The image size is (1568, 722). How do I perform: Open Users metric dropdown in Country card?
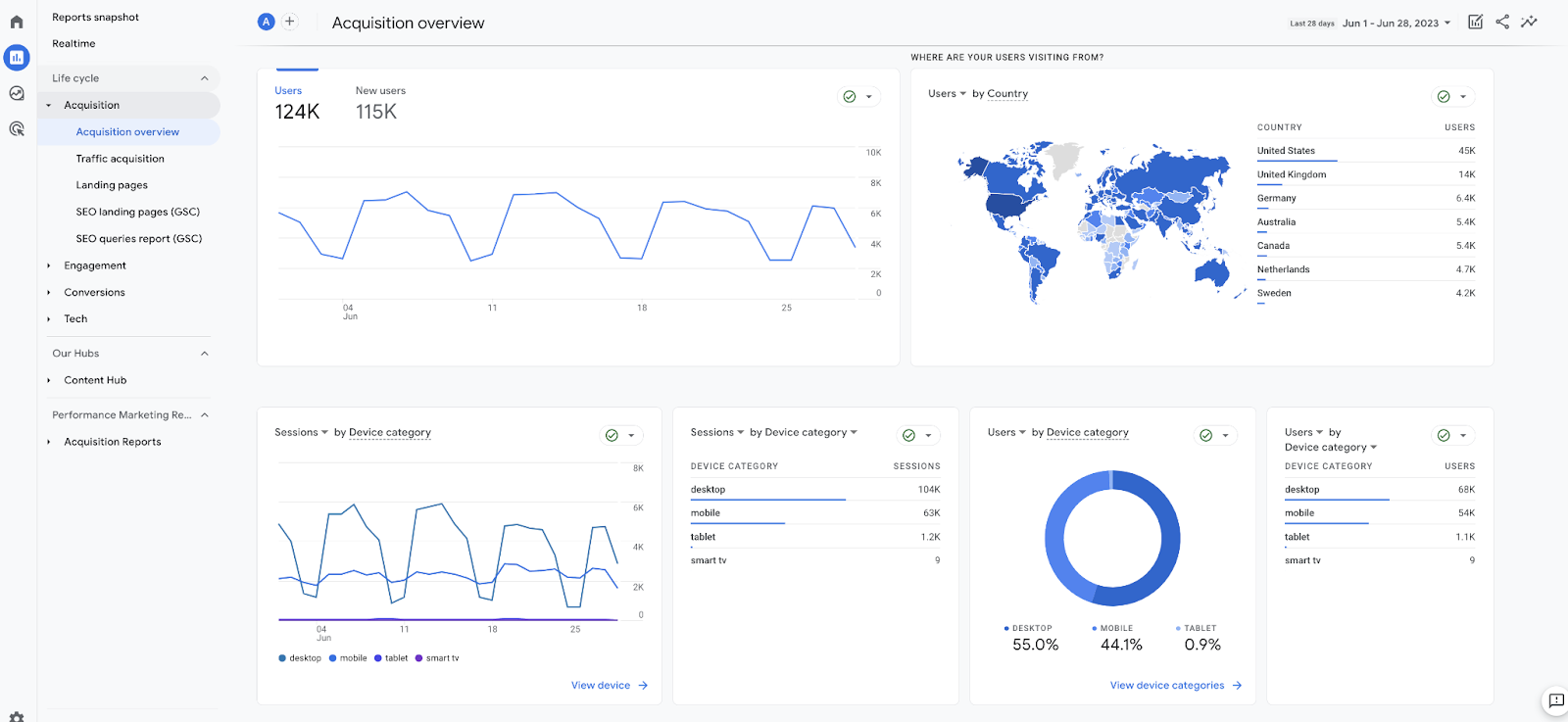(947, 94)
